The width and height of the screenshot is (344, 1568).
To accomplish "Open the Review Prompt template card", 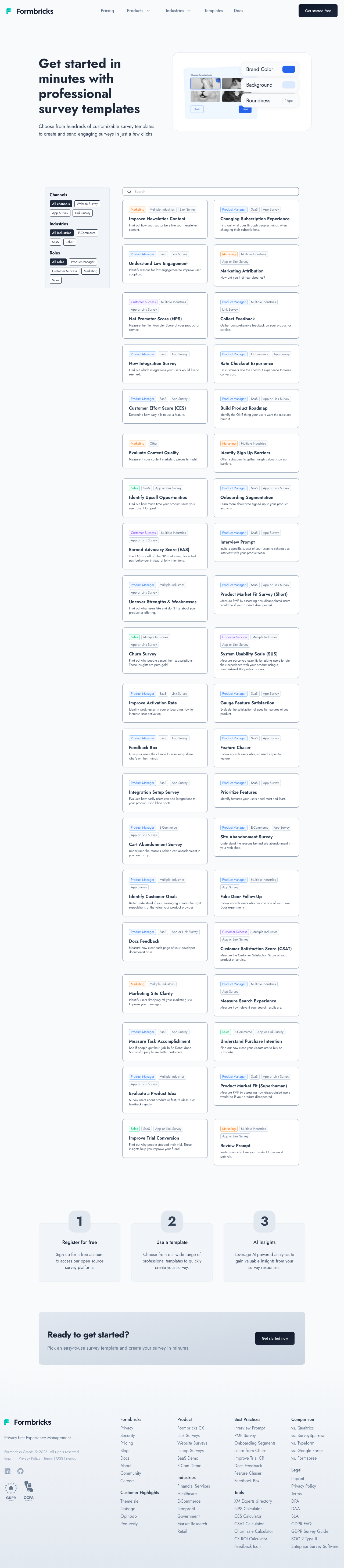I will click(256, 1143).
